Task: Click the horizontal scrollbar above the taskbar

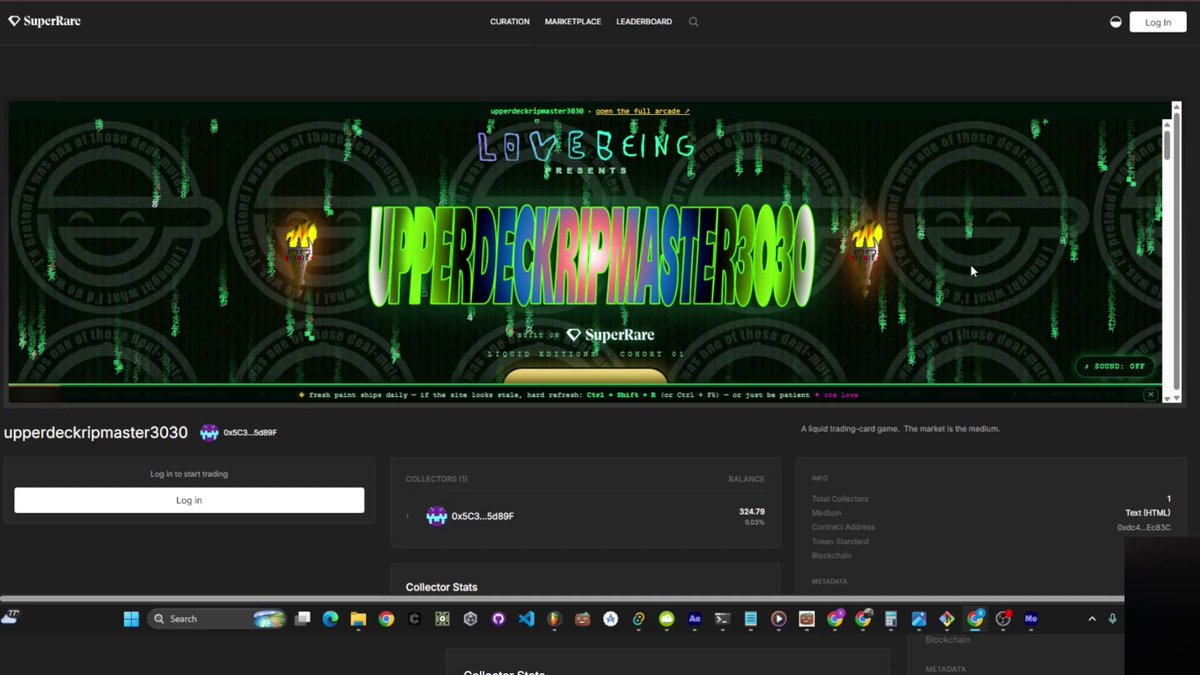Action: tap(562, 599)
